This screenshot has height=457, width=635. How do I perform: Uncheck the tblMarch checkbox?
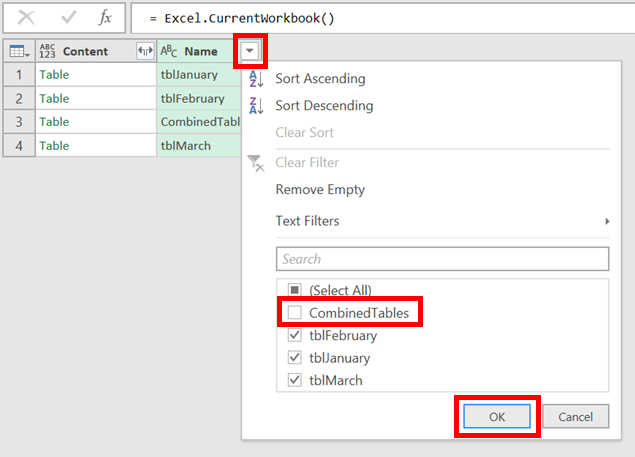(x=294, y=380)
